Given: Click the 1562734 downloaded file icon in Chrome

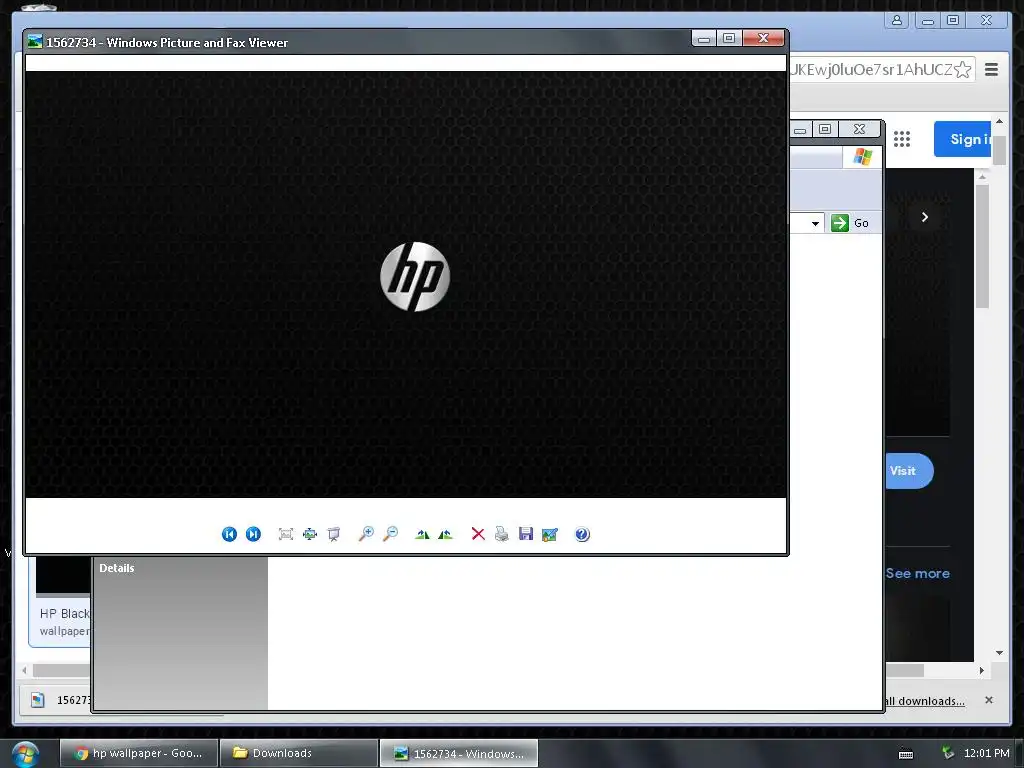Looking at the screenshot, I should pos(38,700).
